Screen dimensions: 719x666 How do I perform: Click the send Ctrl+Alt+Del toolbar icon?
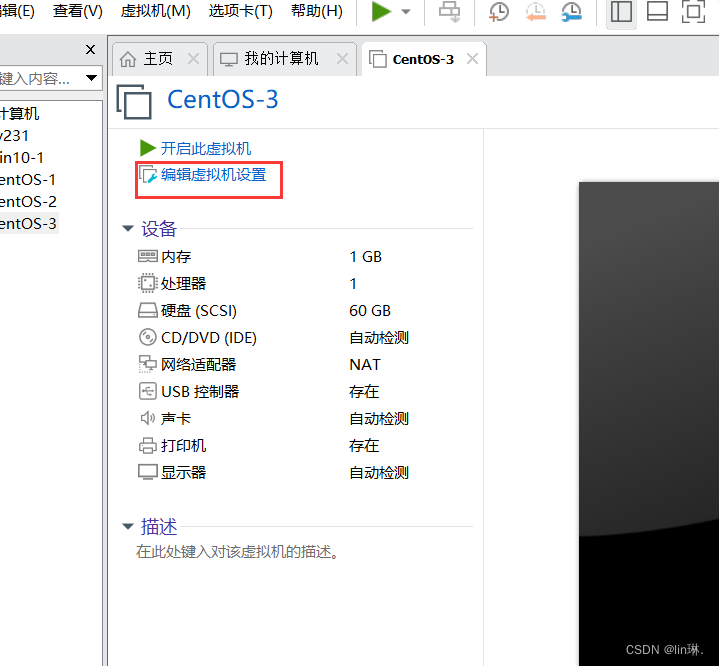pos(450,11)
